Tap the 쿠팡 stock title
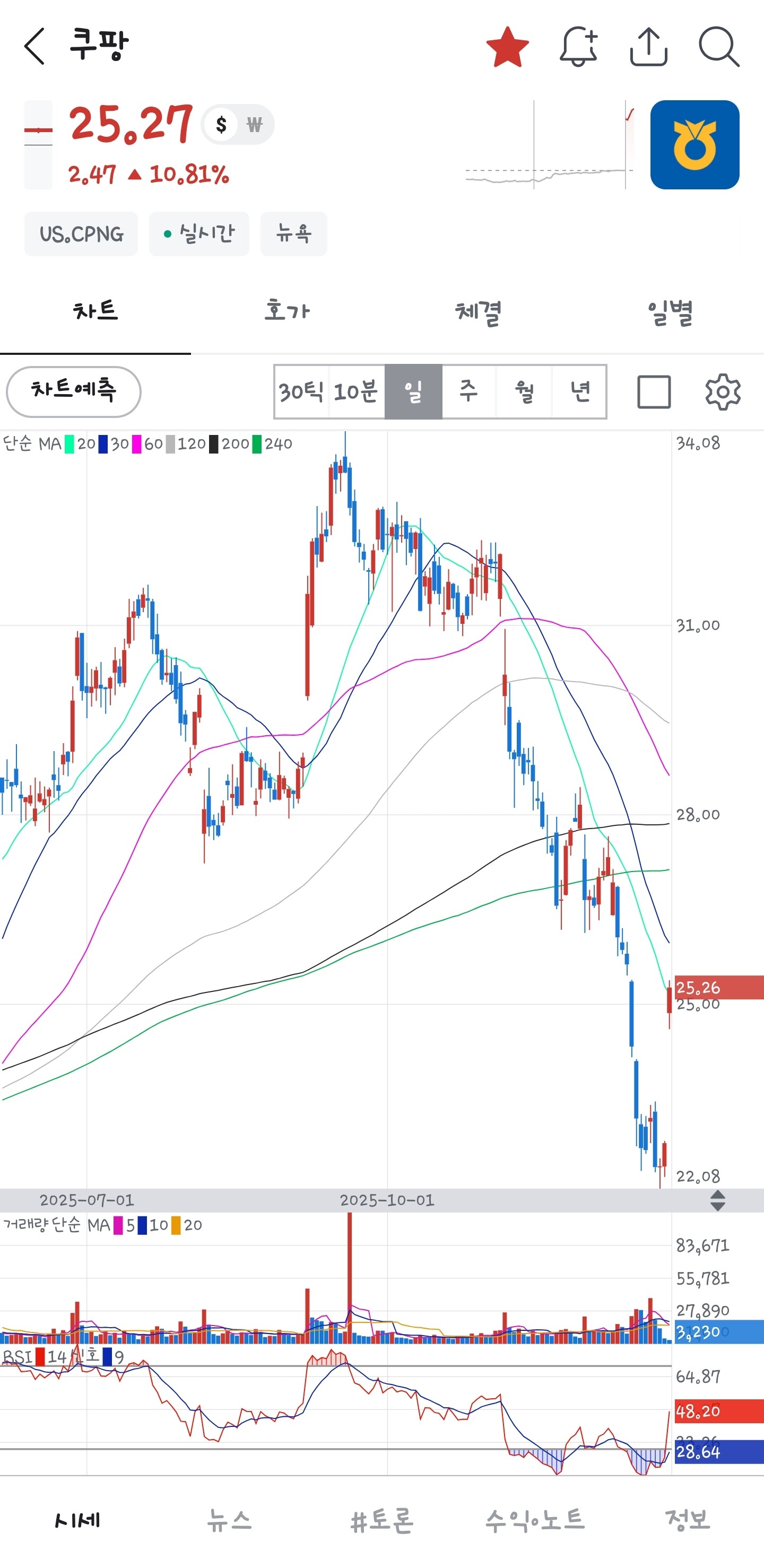The height and width of the screenshot is (1568, 764). (x=99, y=45)
